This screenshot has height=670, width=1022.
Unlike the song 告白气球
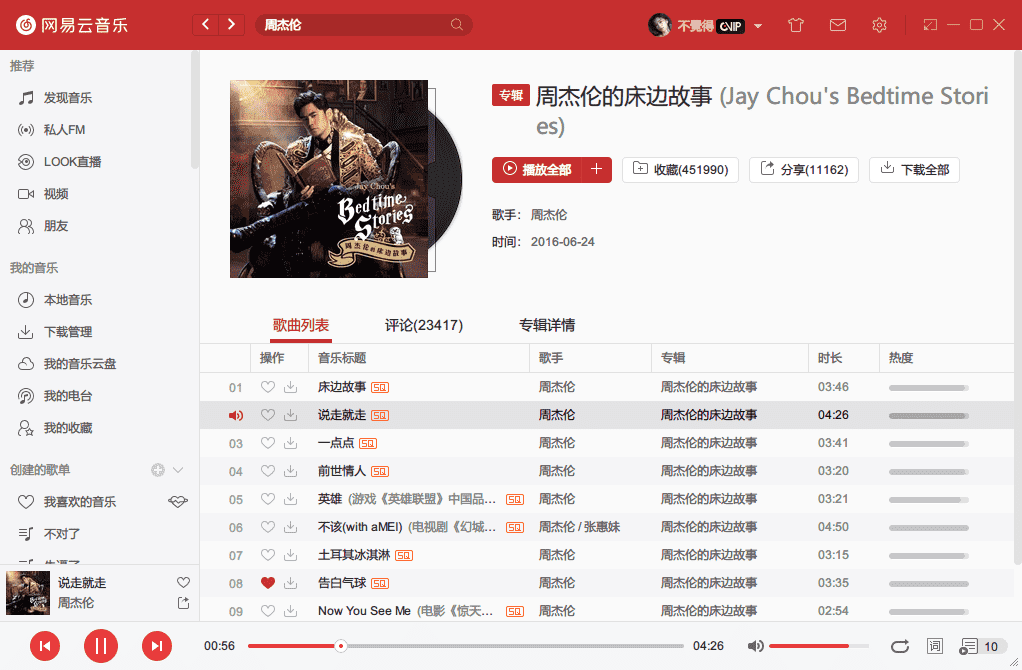(267, 583)
